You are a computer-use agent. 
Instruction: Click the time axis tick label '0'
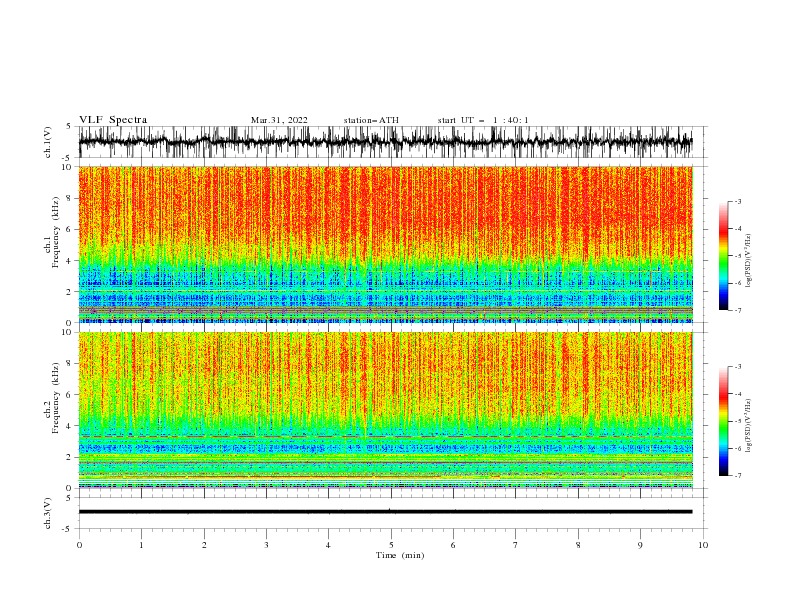point(79,545)
